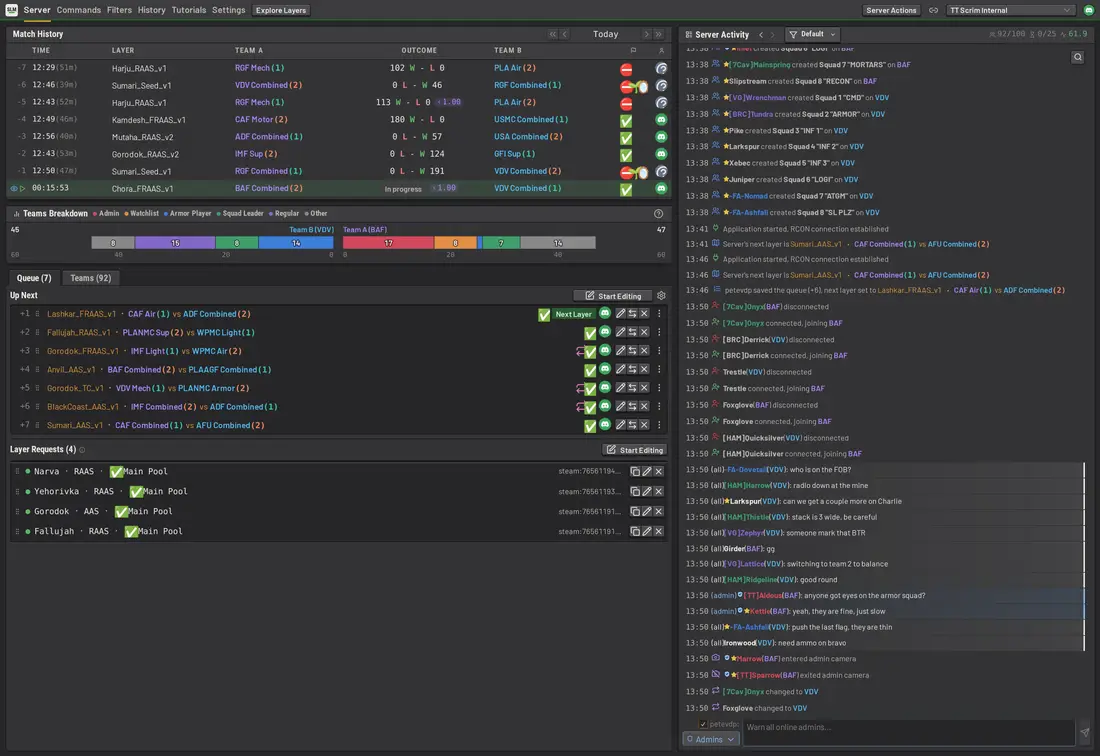Open queue settings gear icon
This screenshot has width=1100, height=756.
coord(661,295)
